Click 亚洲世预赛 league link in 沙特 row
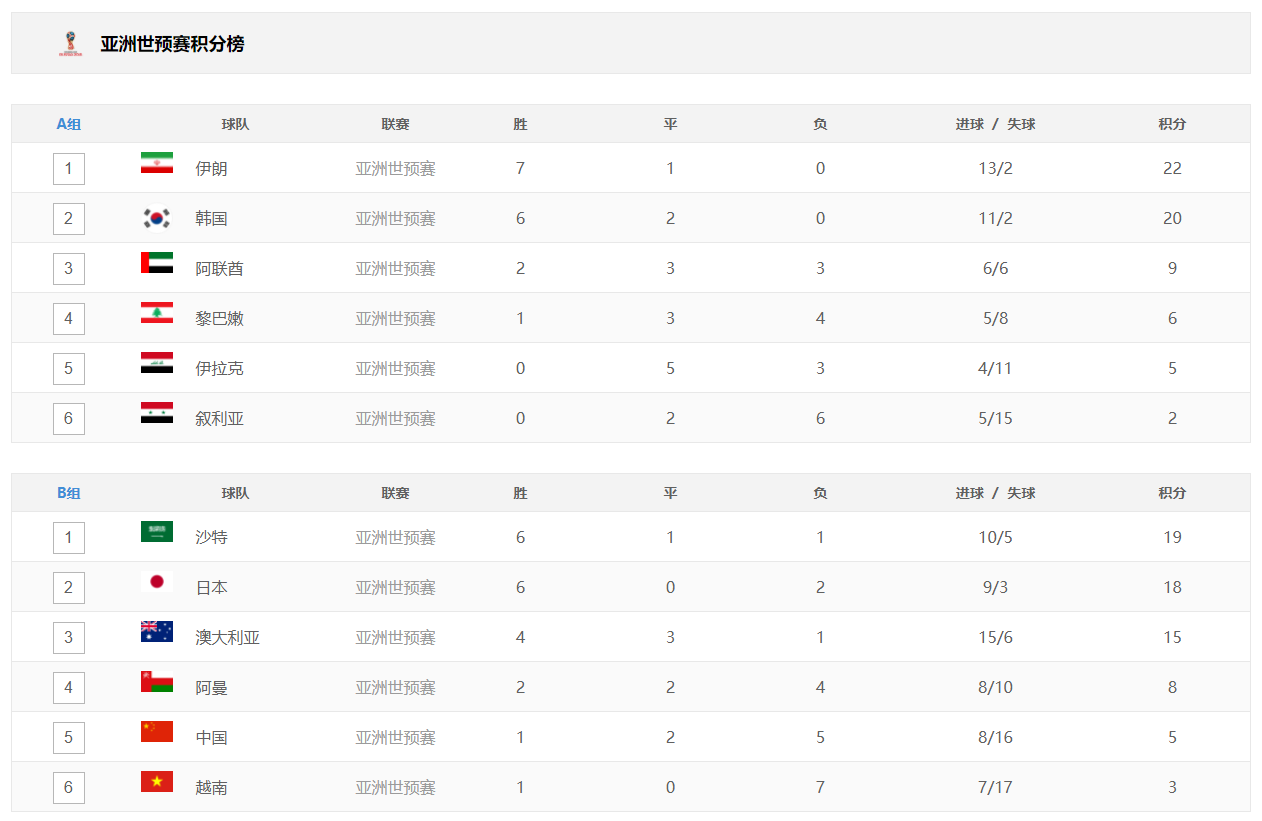 [x=396, y=537]
